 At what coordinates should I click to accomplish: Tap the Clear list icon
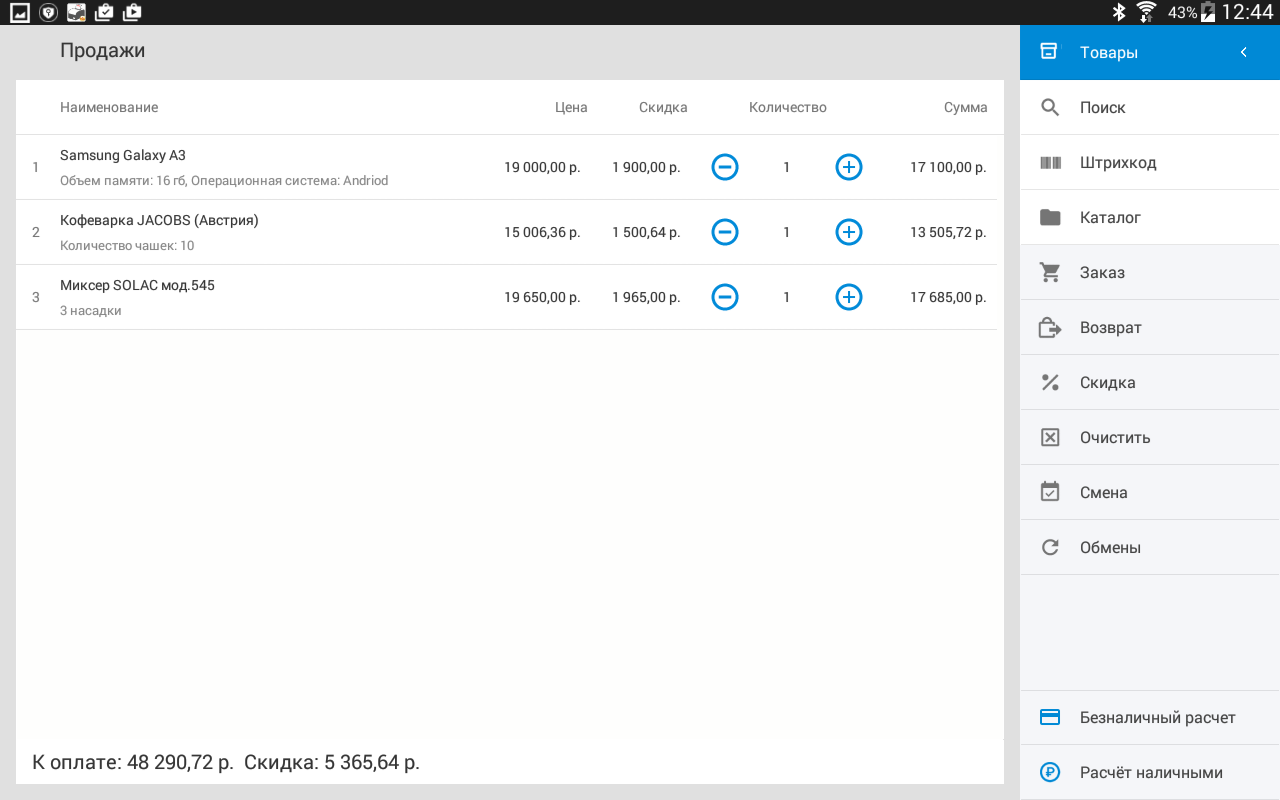tap(1050, 438)
